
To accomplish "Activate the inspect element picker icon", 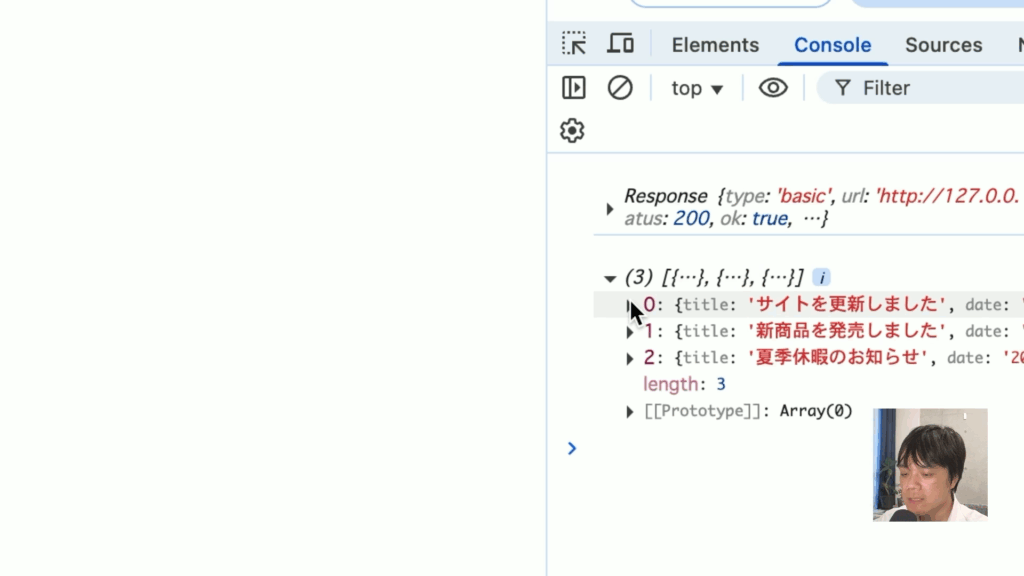I will pos(574,44).
